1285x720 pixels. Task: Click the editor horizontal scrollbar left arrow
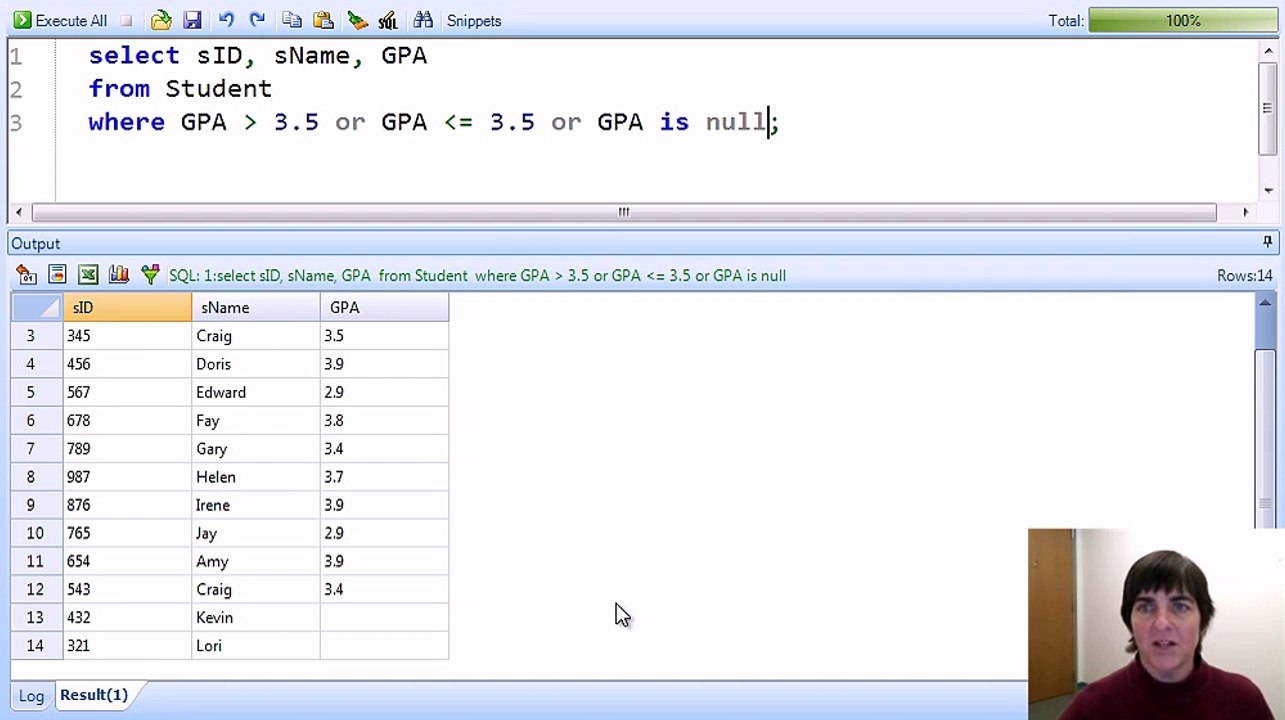pos(19,212)
